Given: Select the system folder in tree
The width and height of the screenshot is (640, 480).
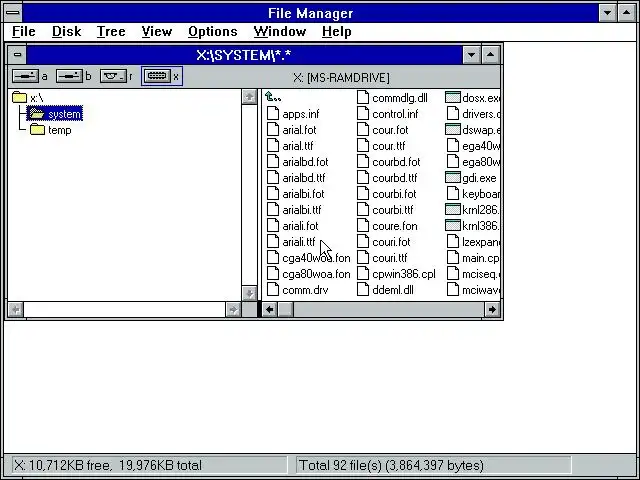Looking at the screenshot, I should tap(55, 114).
